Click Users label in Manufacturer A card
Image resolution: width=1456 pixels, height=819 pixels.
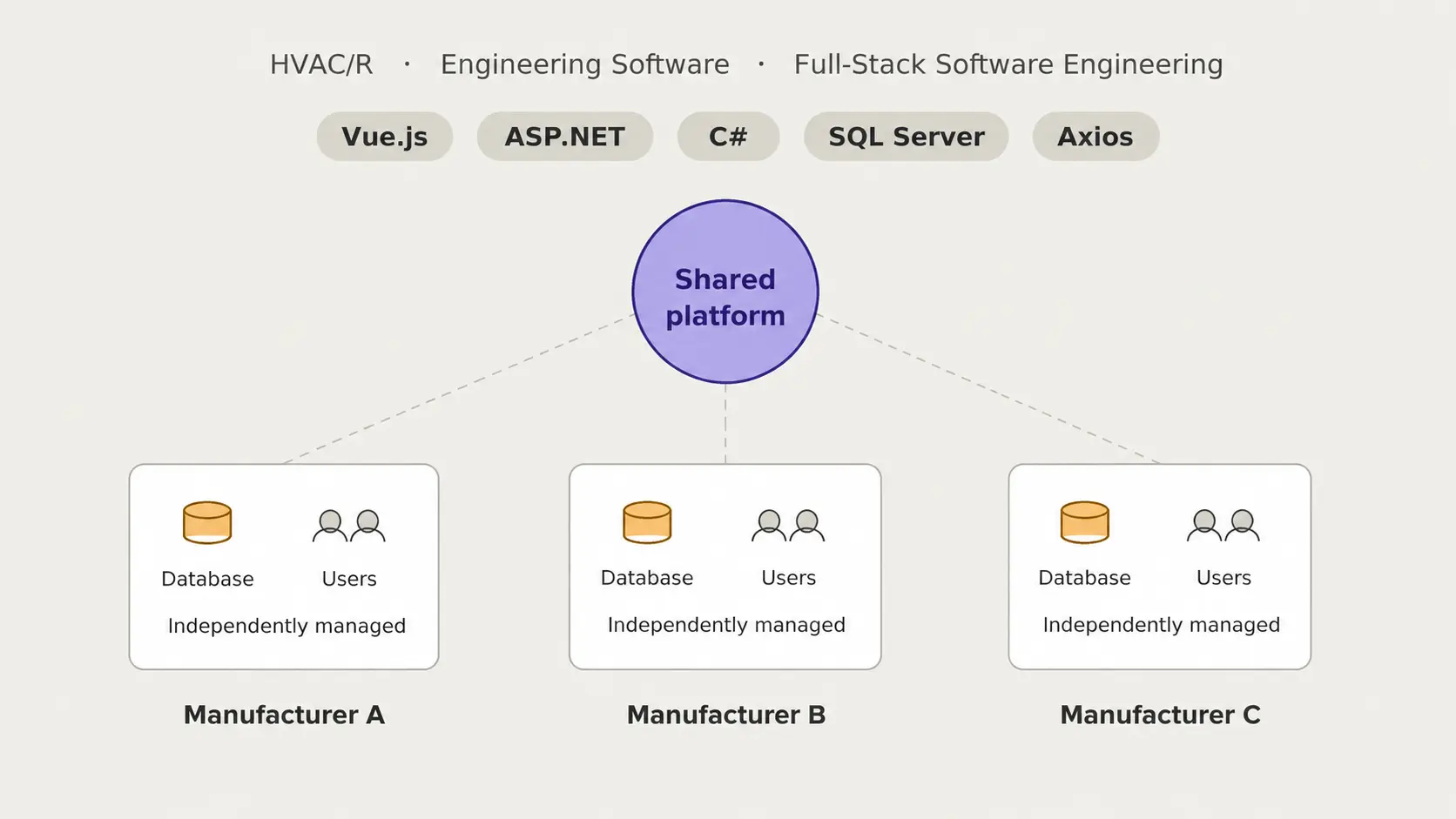[x=349, y=579]
